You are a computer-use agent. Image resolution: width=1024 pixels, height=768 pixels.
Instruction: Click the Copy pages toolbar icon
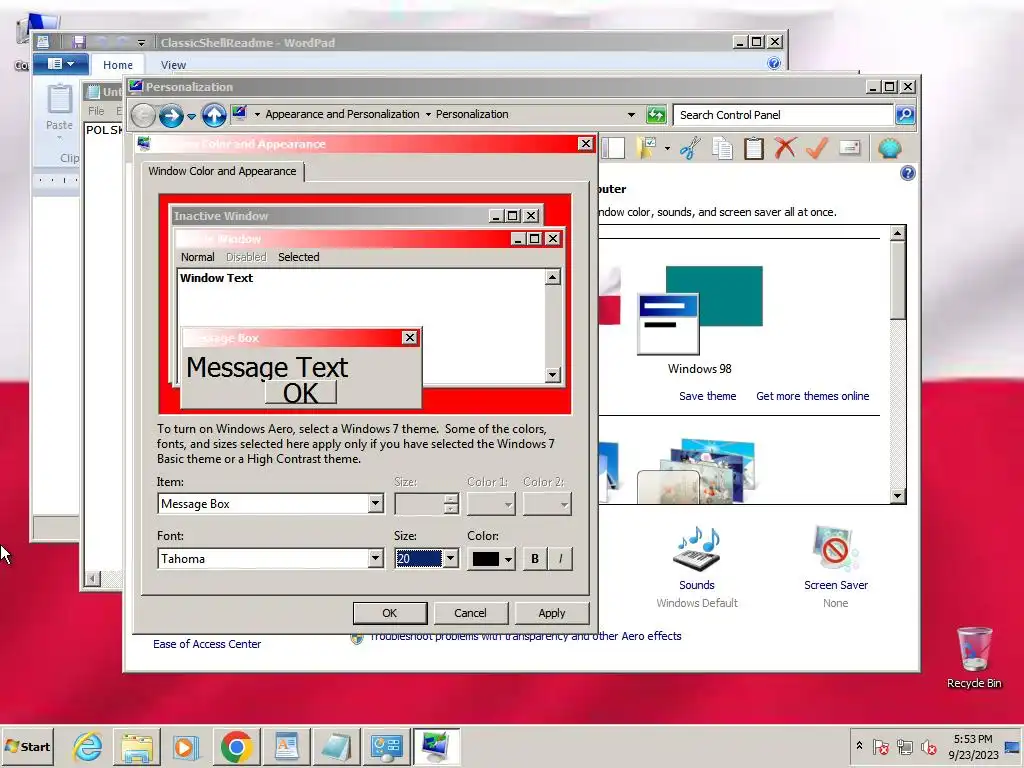pos(722,148)
